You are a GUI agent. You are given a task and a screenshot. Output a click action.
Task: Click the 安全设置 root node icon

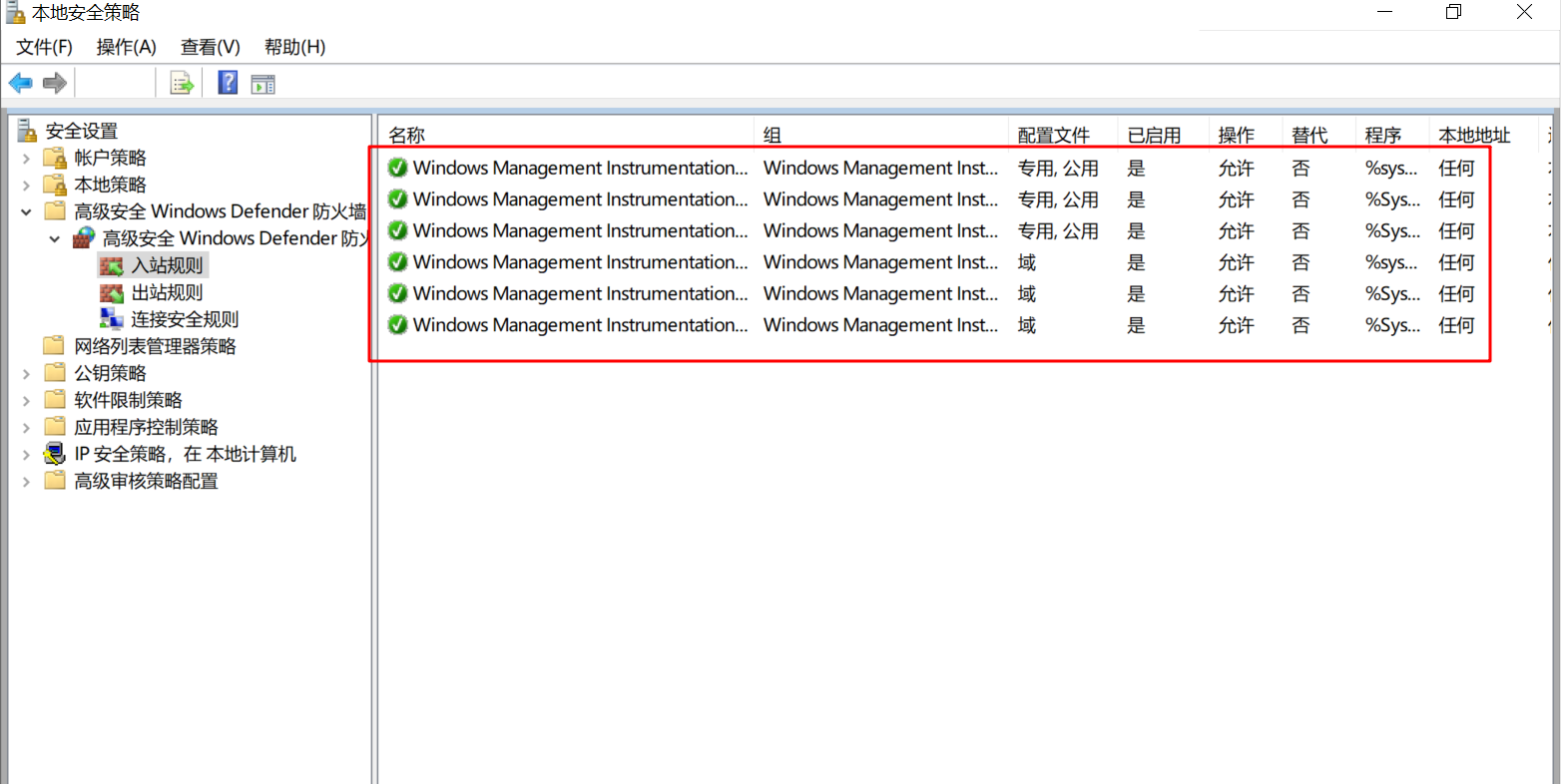pos(27,130)
